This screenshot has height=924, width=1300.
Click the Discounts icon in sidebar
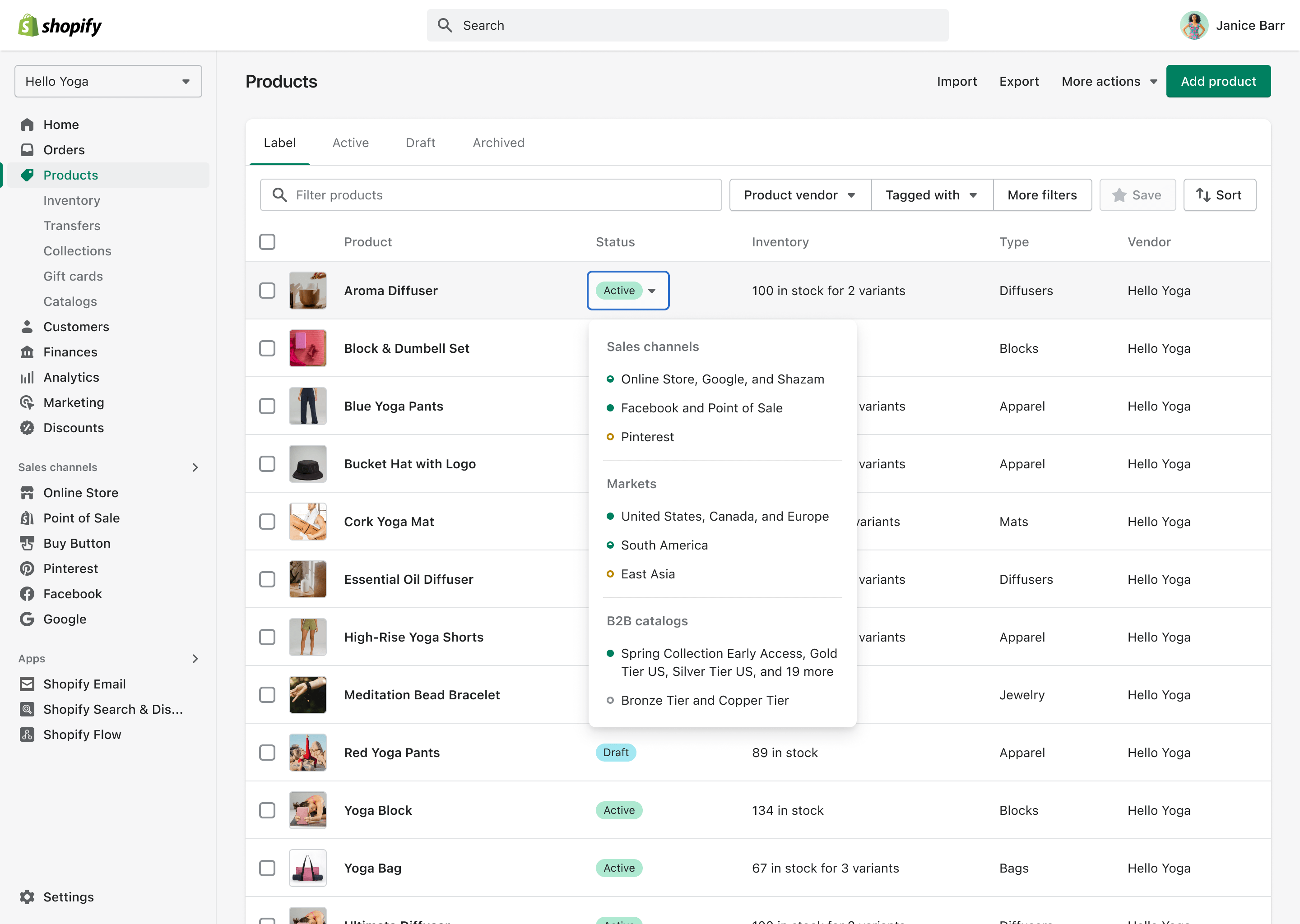pos(27,428)
